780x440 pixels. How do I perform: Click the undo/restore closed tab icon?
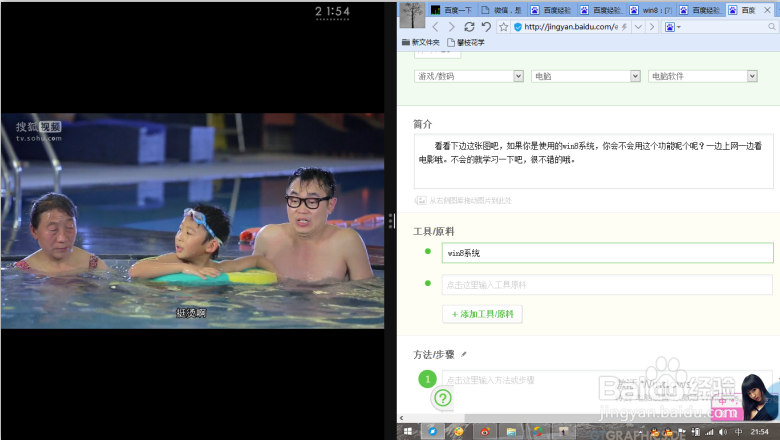(486, 27)
